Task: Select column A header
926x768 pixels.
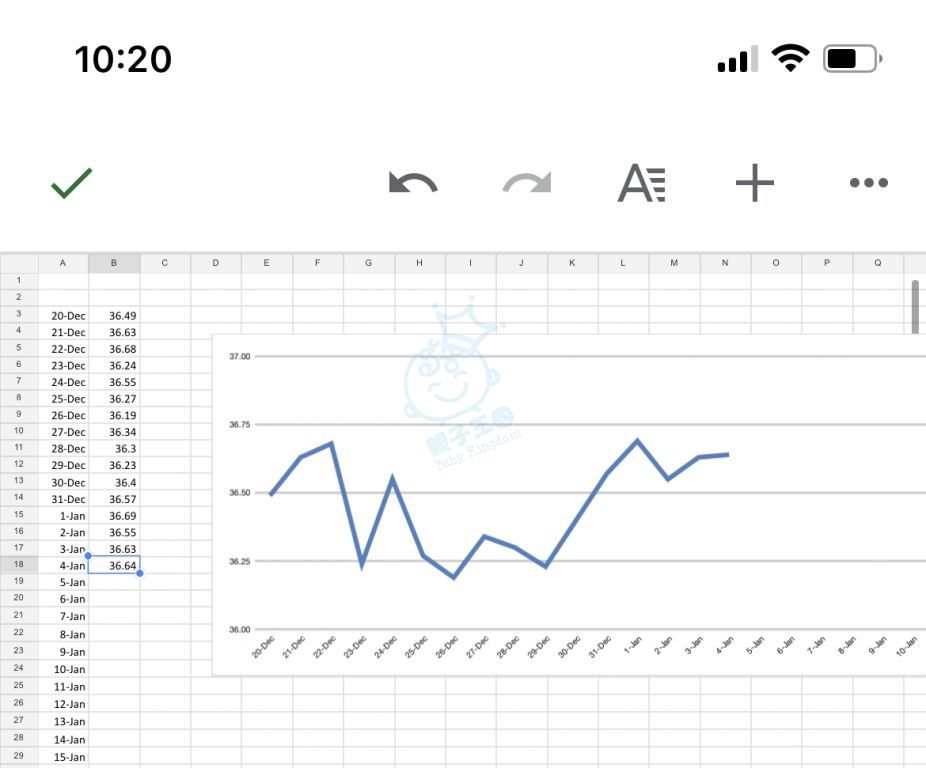Action: (x=63, y=263)
